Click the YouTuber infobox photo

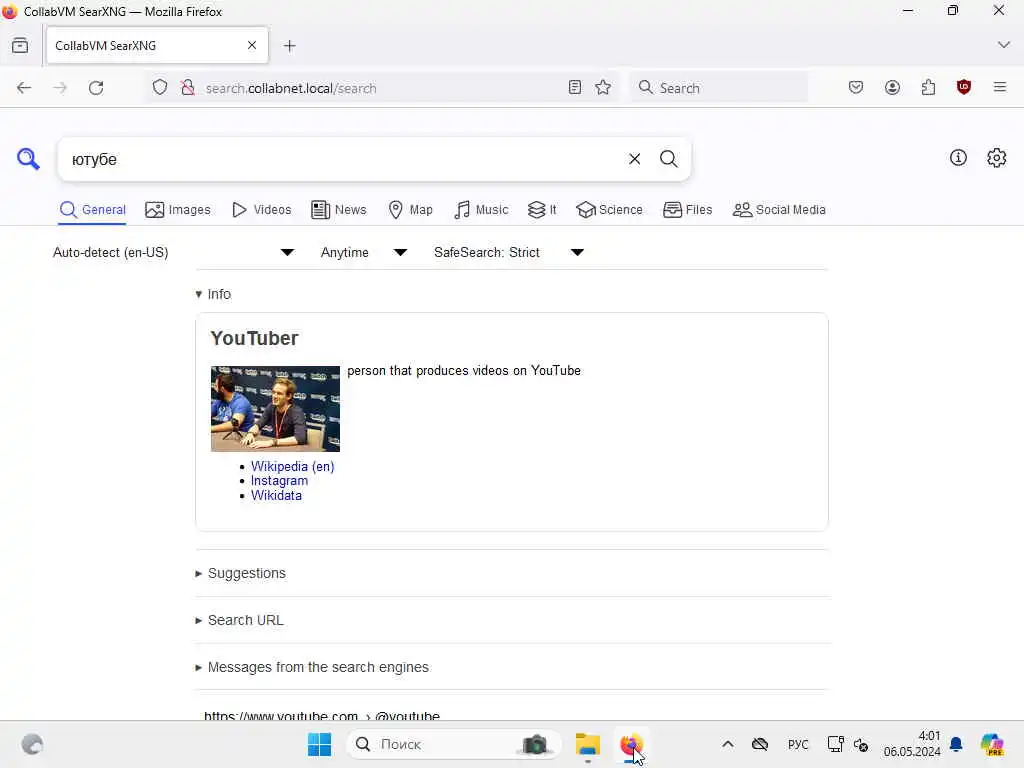pyautogui.click(x=275, y=409)
